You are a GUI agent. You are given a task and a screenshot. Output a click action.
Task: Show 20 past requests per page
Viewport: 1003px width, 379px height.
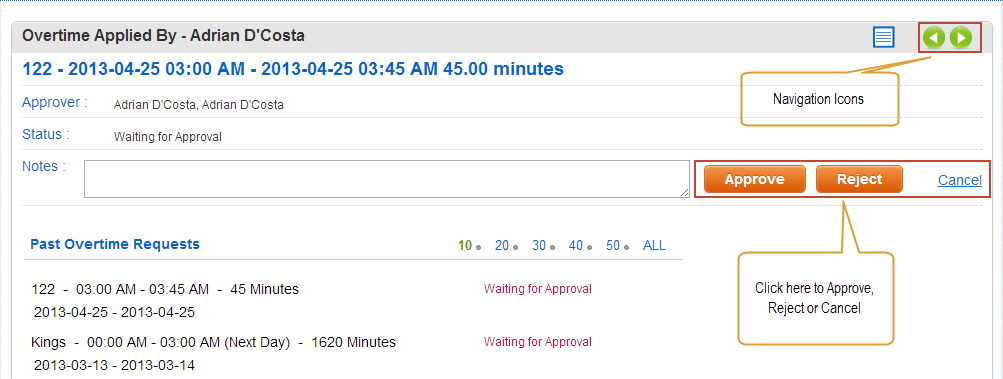(502, 245)
